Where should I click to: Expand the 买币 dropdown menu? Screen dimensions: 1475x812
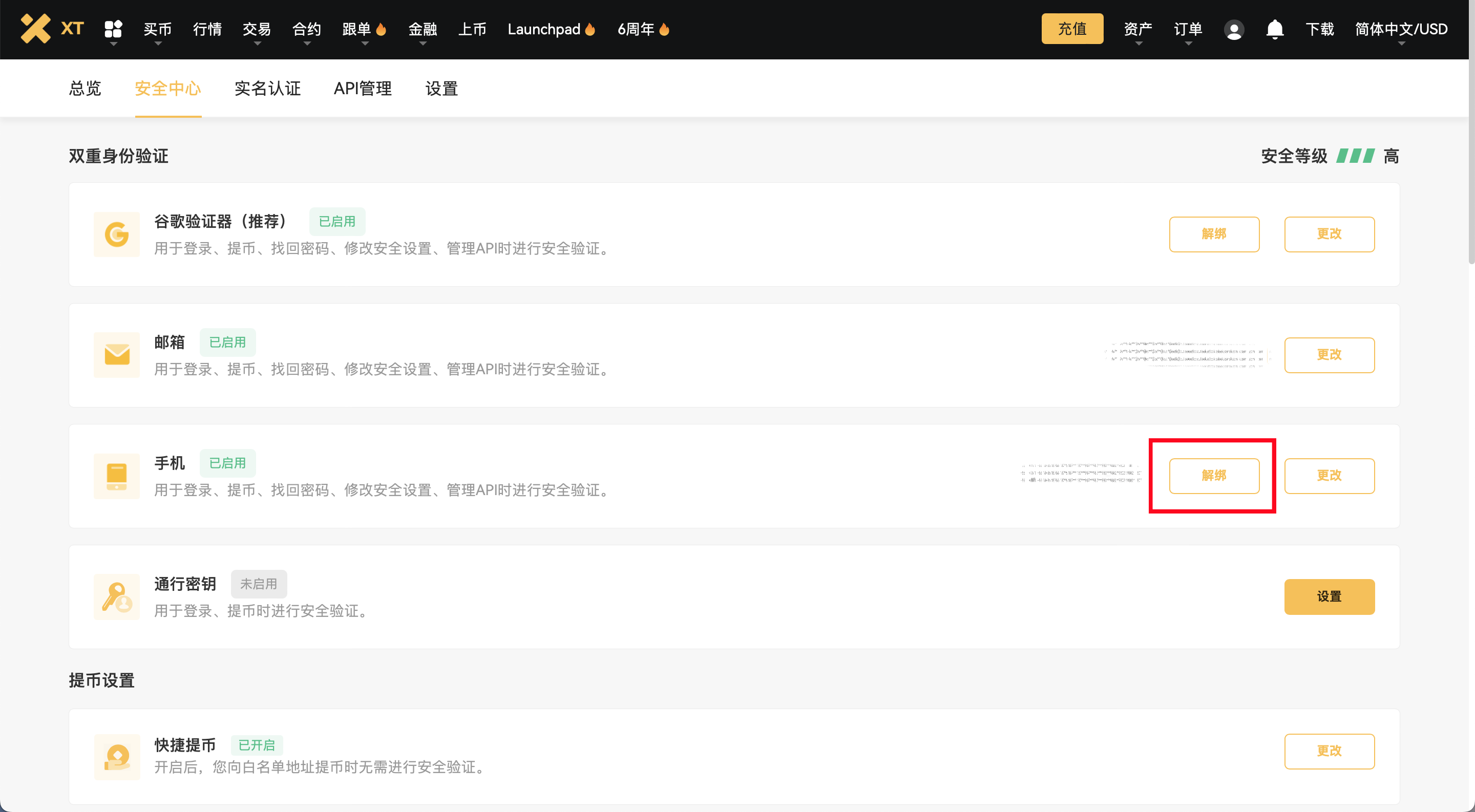pos(157,30)
